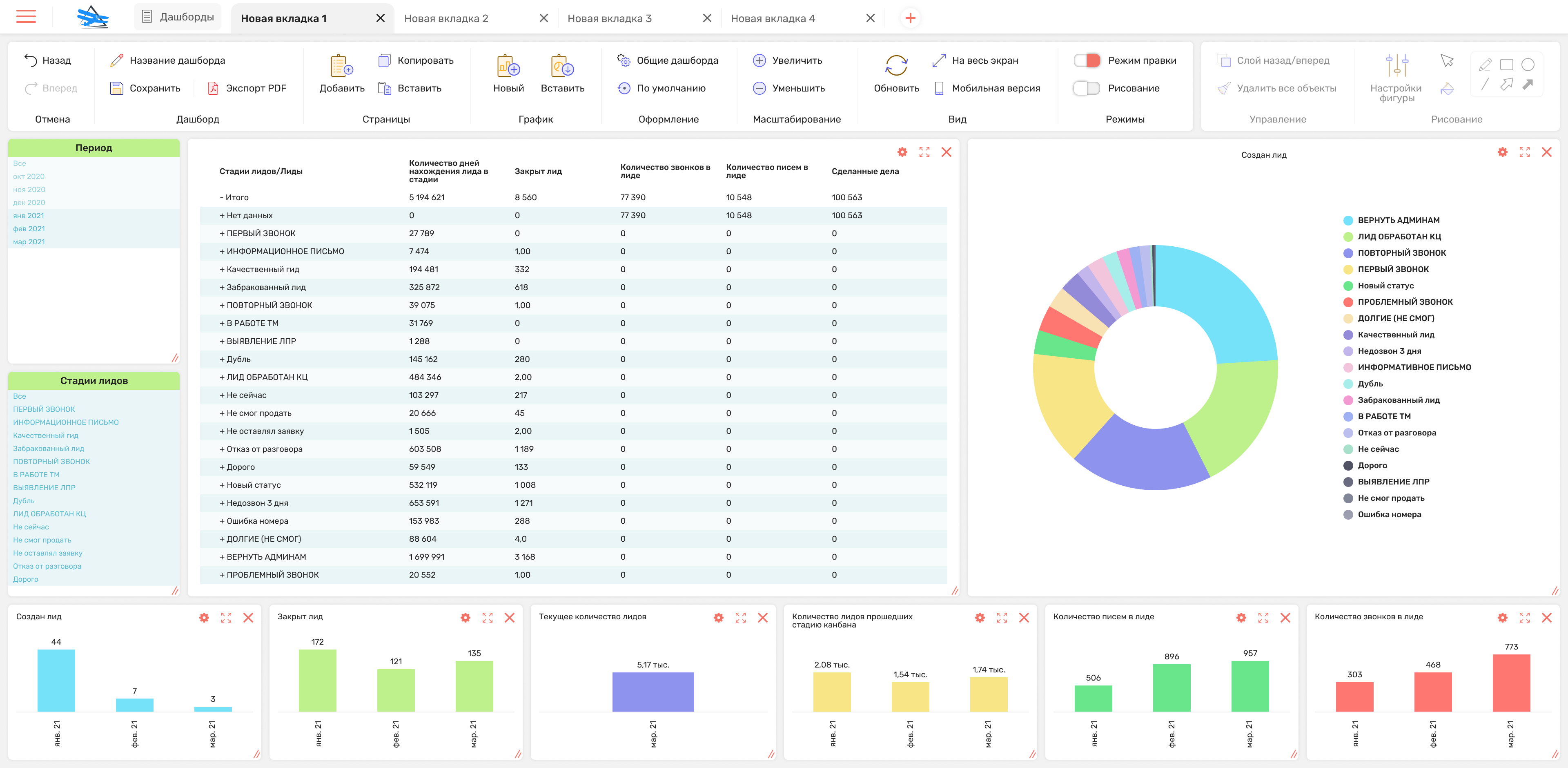Expand the Новый статус row

click(222, 485)
